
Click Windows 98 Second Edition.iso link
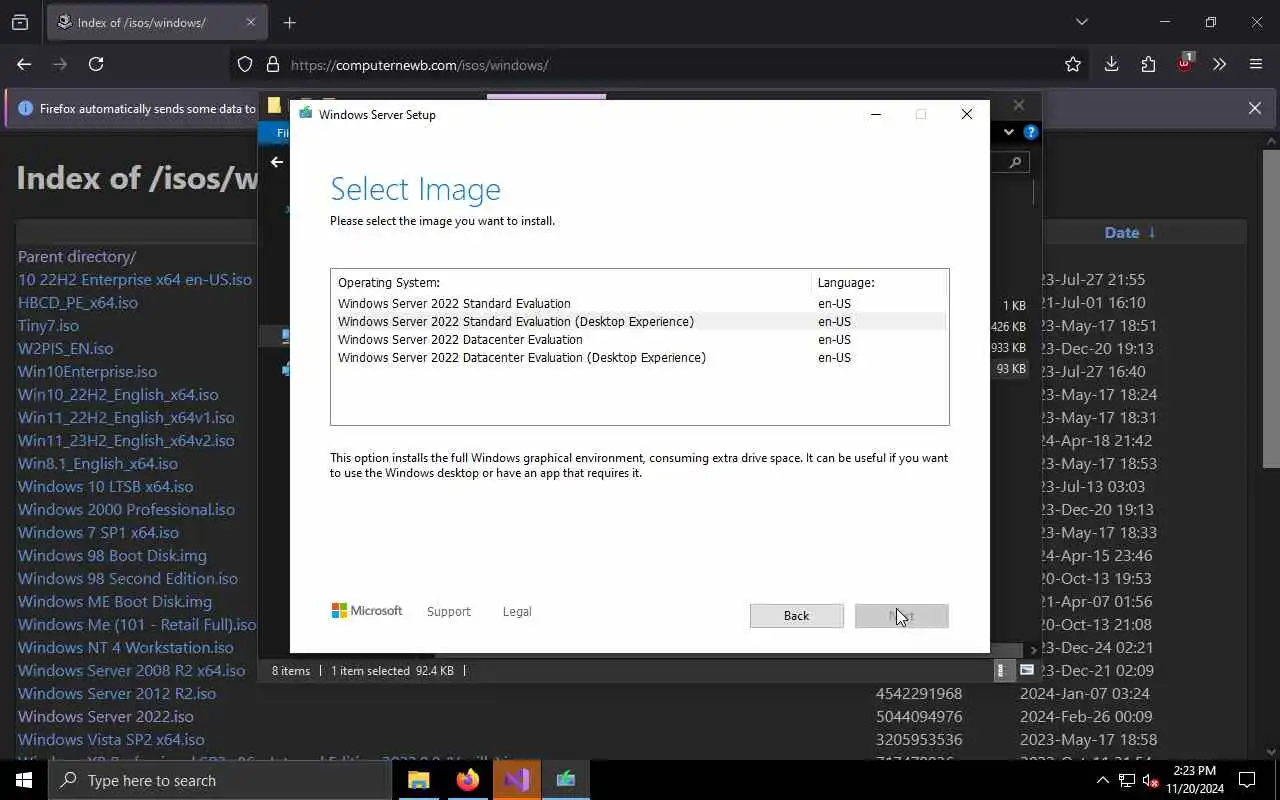128,578
